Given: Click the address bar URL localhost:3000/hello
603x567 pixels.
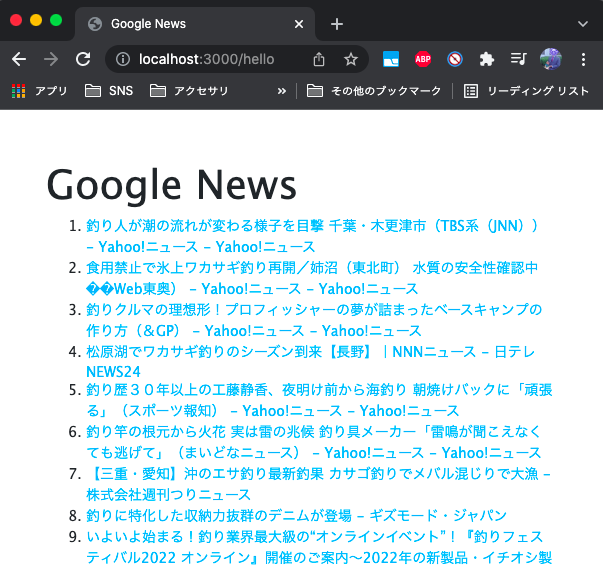Looking at the screenshot, I should point(207,59).
